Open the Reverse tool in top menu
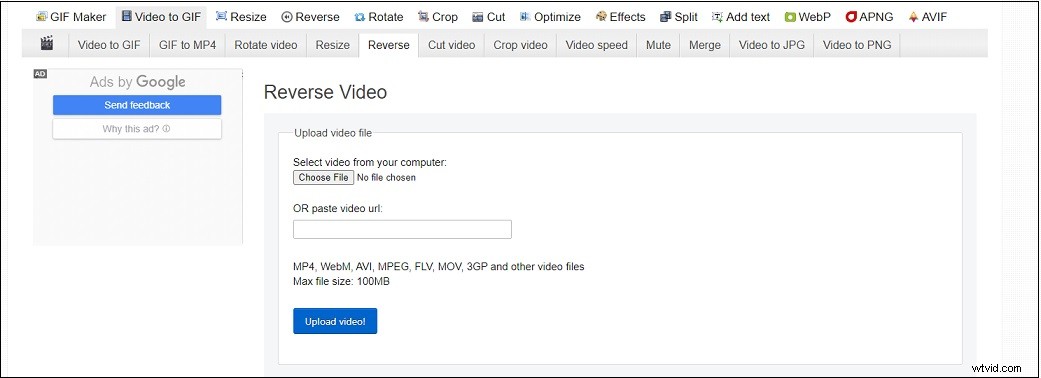 tap(311, 17)
